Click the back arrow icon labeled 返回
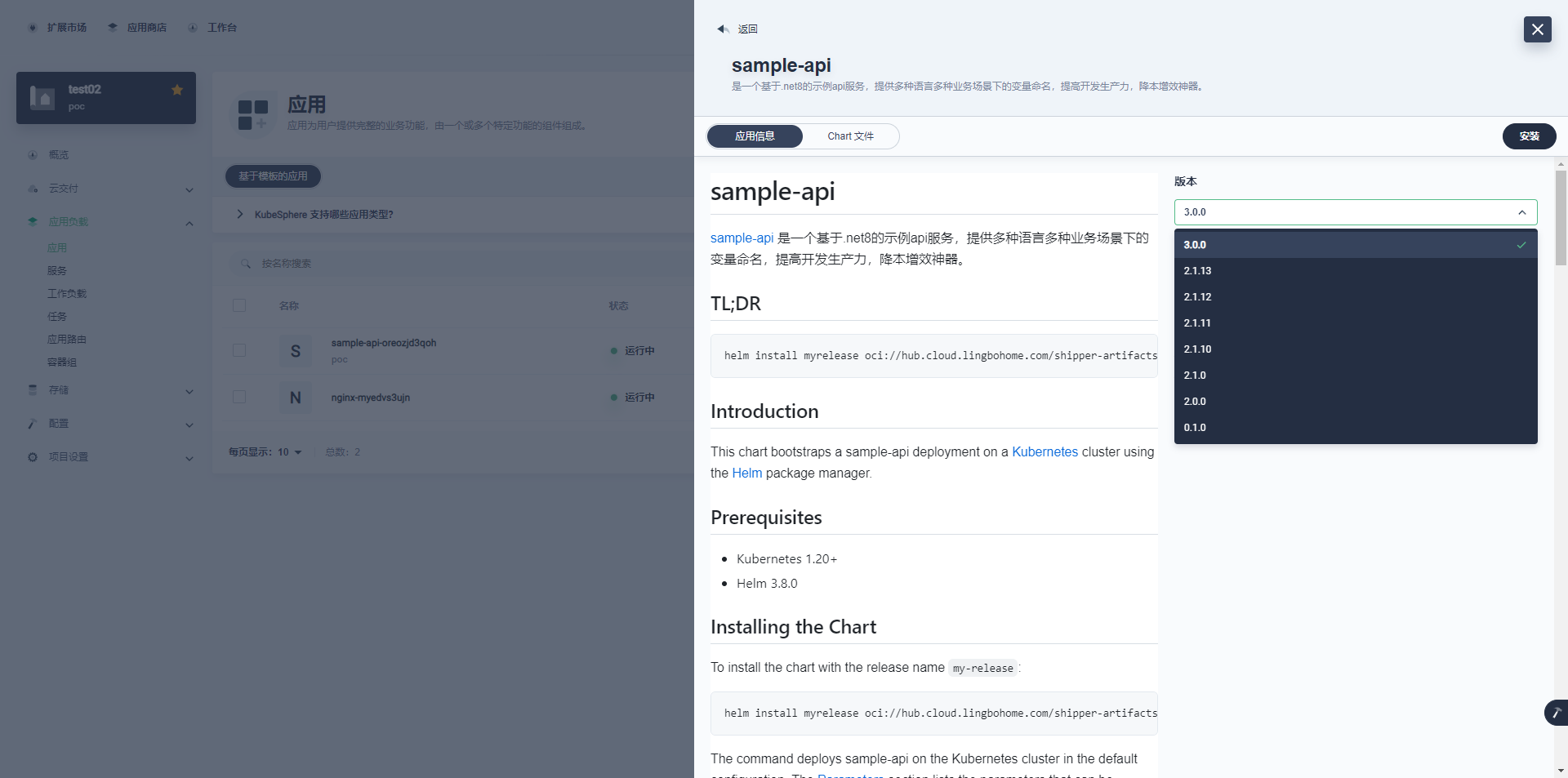1568x778 pixels. coord(723,29)
